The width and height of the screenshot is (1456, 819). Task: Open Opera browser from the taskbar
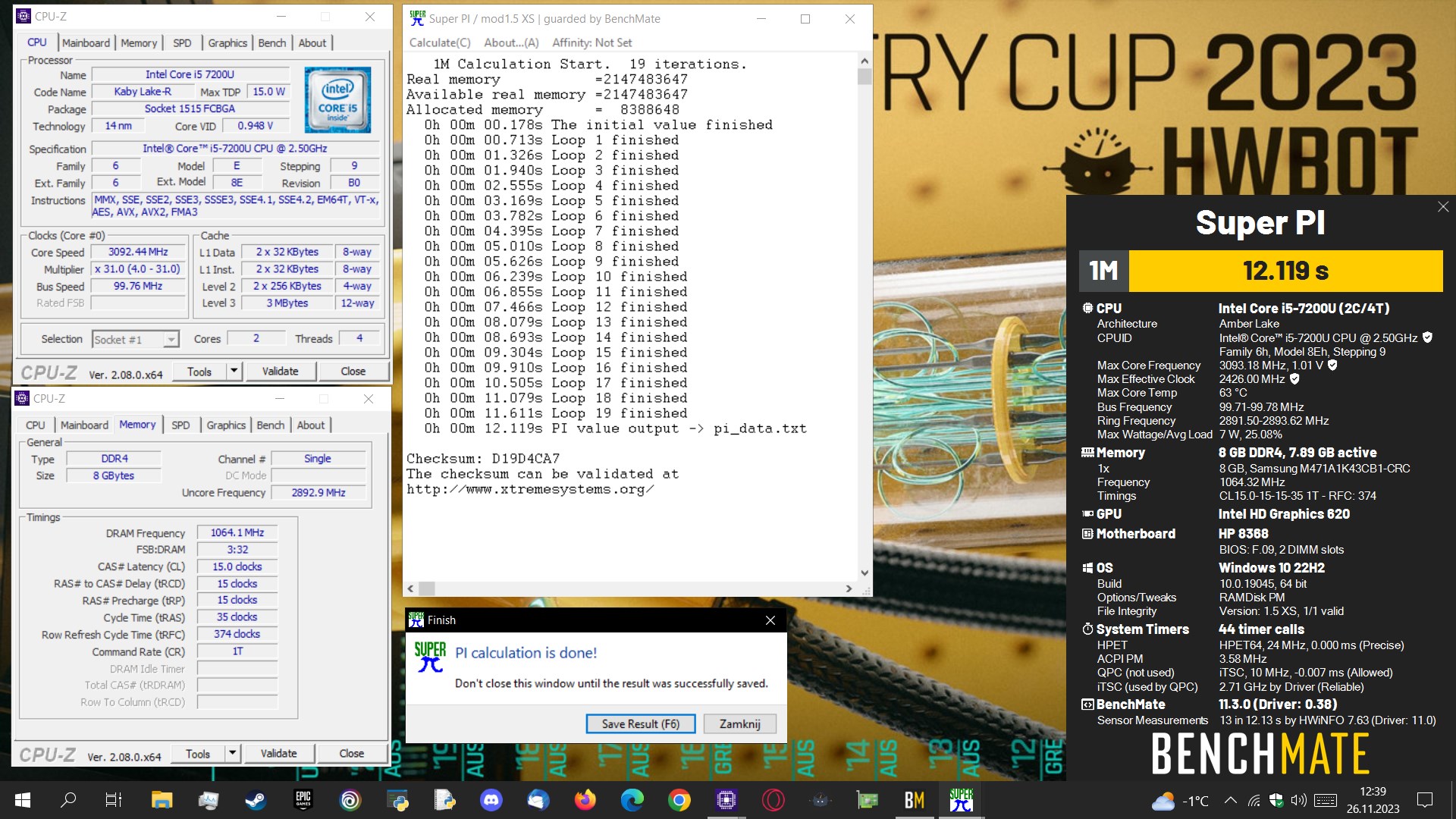tap(773, 800)
